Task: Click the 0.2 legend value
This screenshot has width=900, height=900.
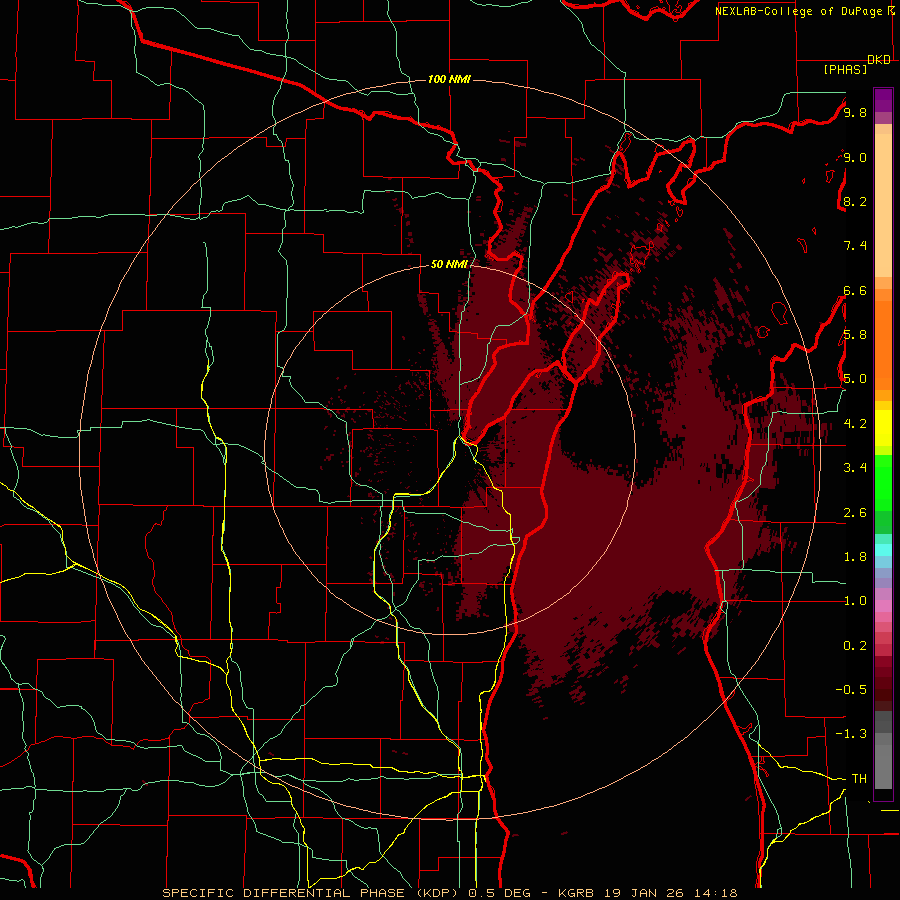Action: [x=855, y=646]
